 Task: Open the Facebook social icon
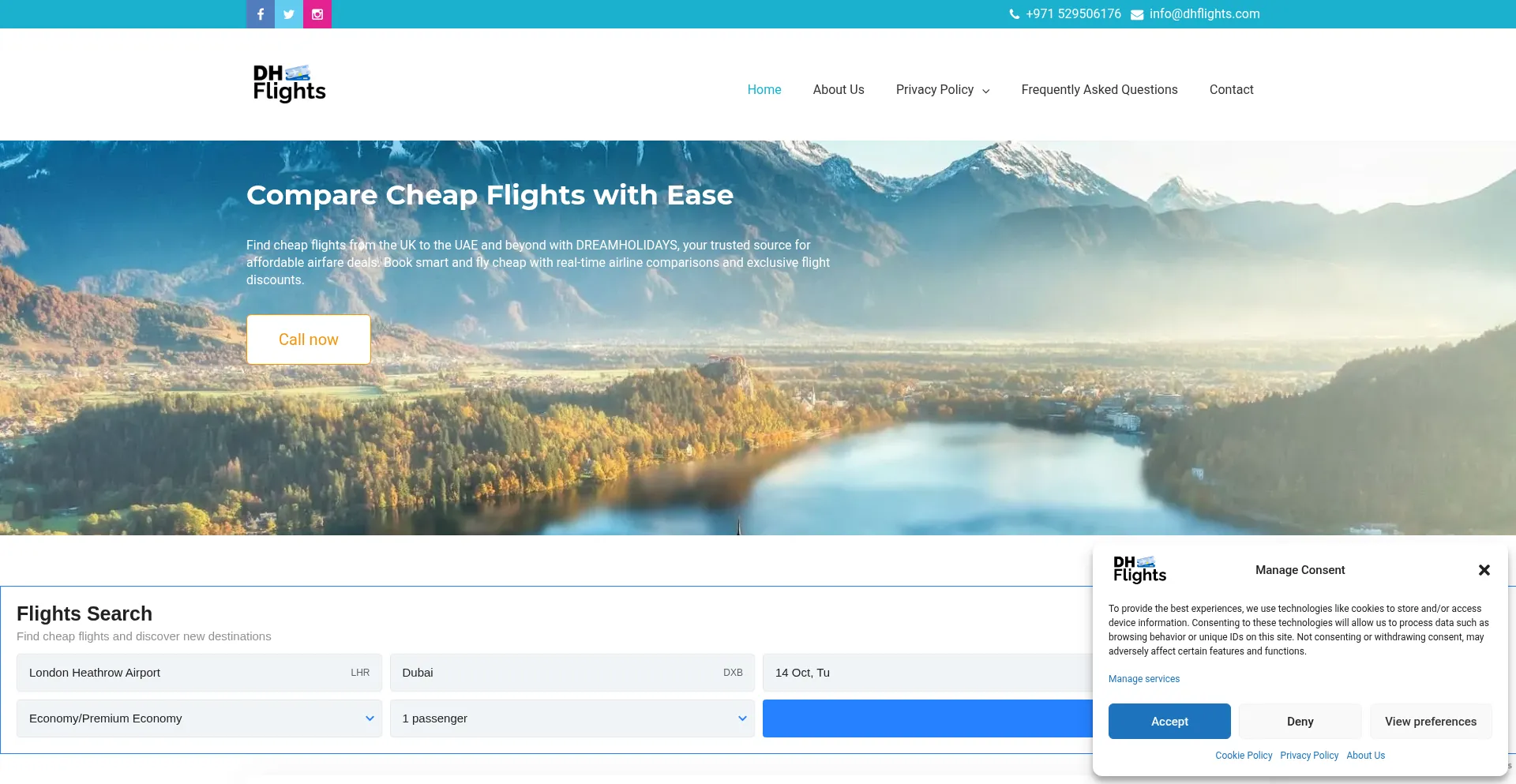pos(261,14)
